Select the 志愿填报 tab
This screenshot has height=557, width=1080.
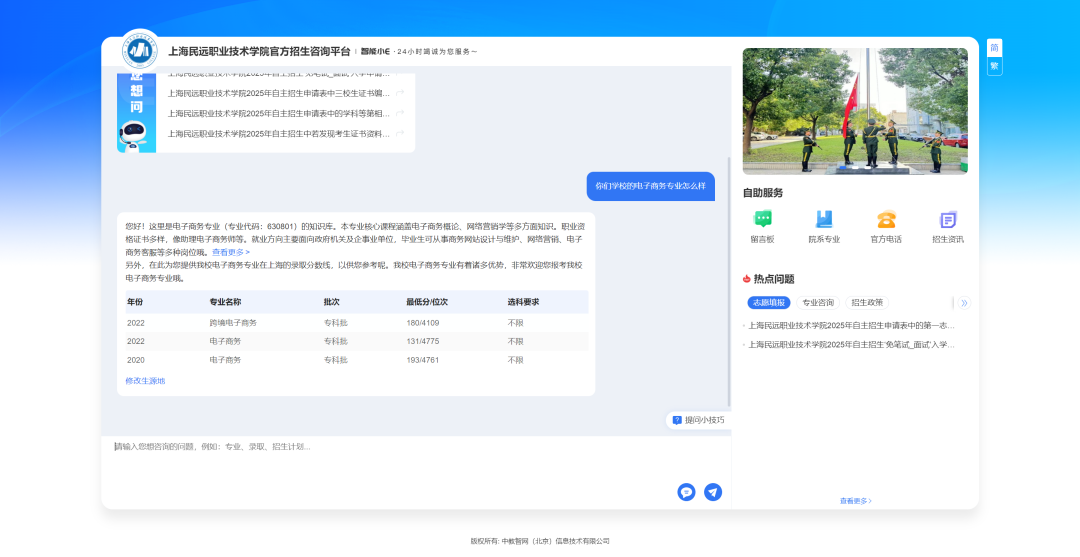point(769,303)
